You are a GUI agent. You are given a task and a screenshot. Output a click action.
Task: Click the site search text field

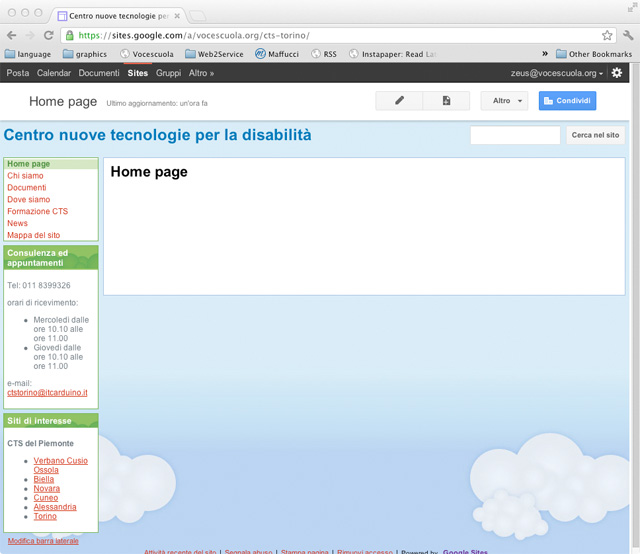(x=515, y=135)
